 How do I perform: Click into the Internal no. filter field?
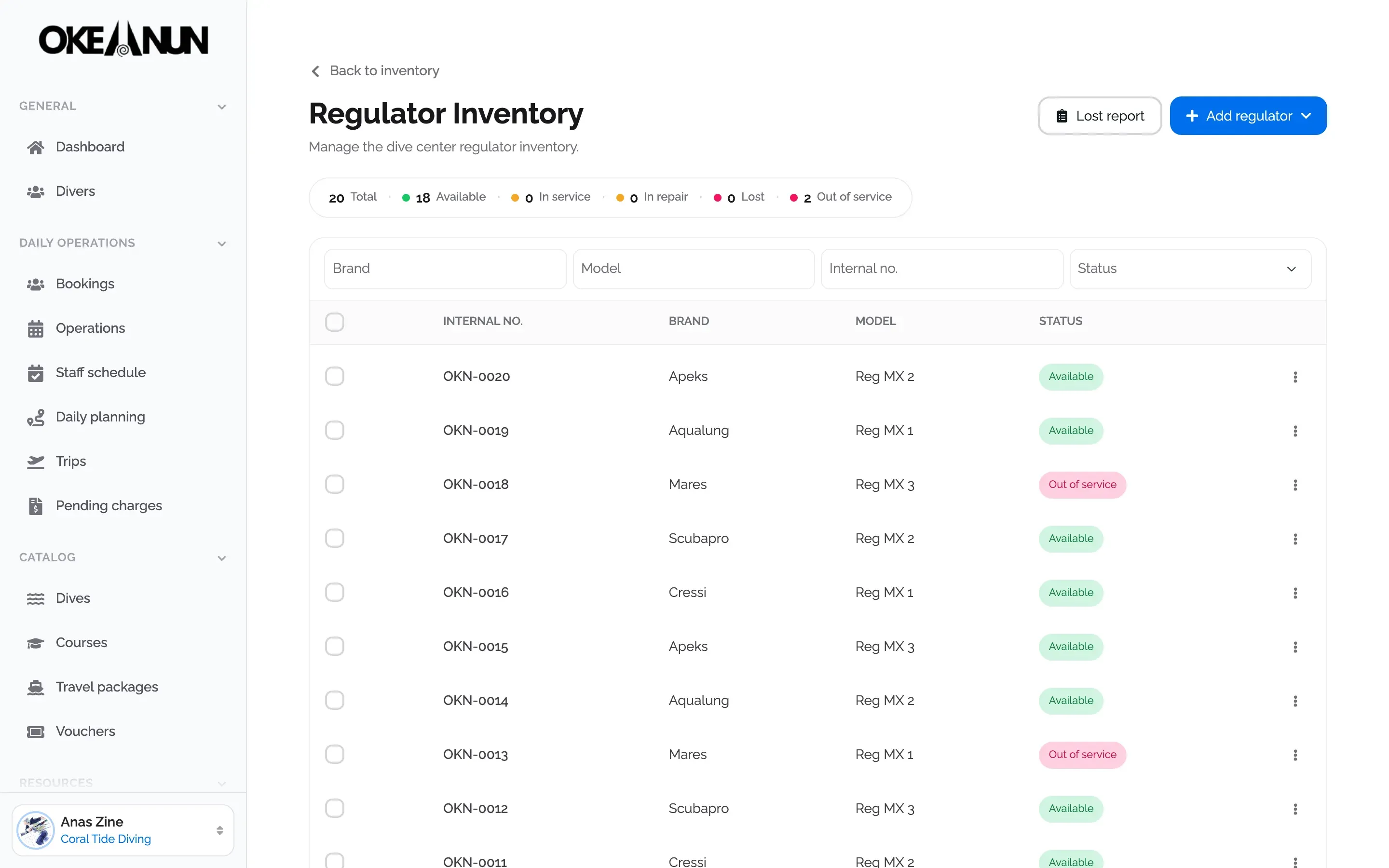pos(941,269)
